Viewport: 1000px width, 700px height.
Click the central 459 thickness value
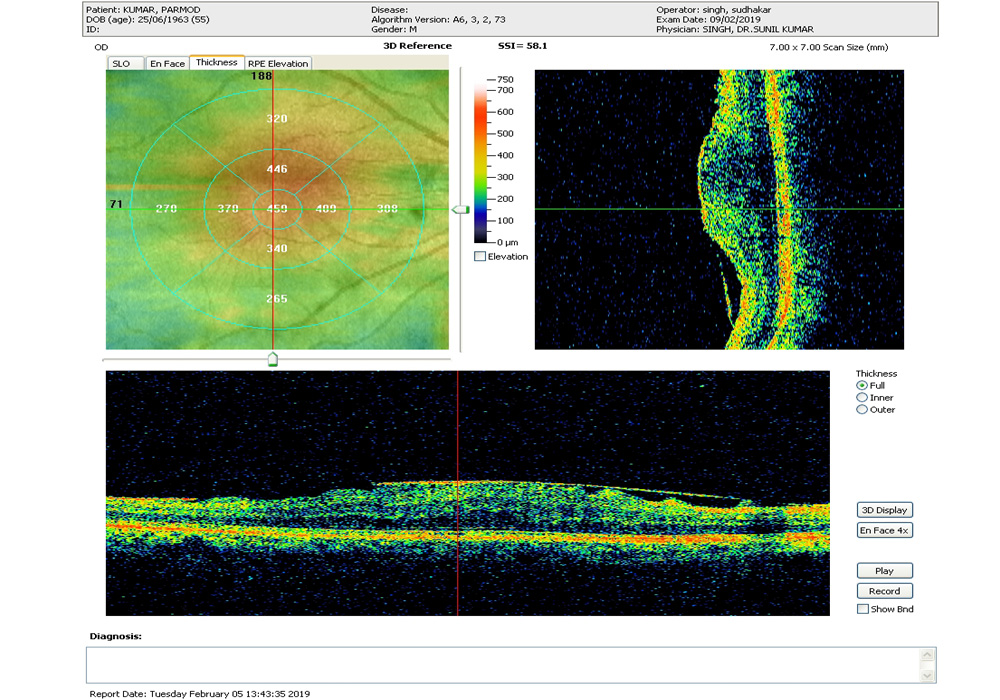(277, 208)
